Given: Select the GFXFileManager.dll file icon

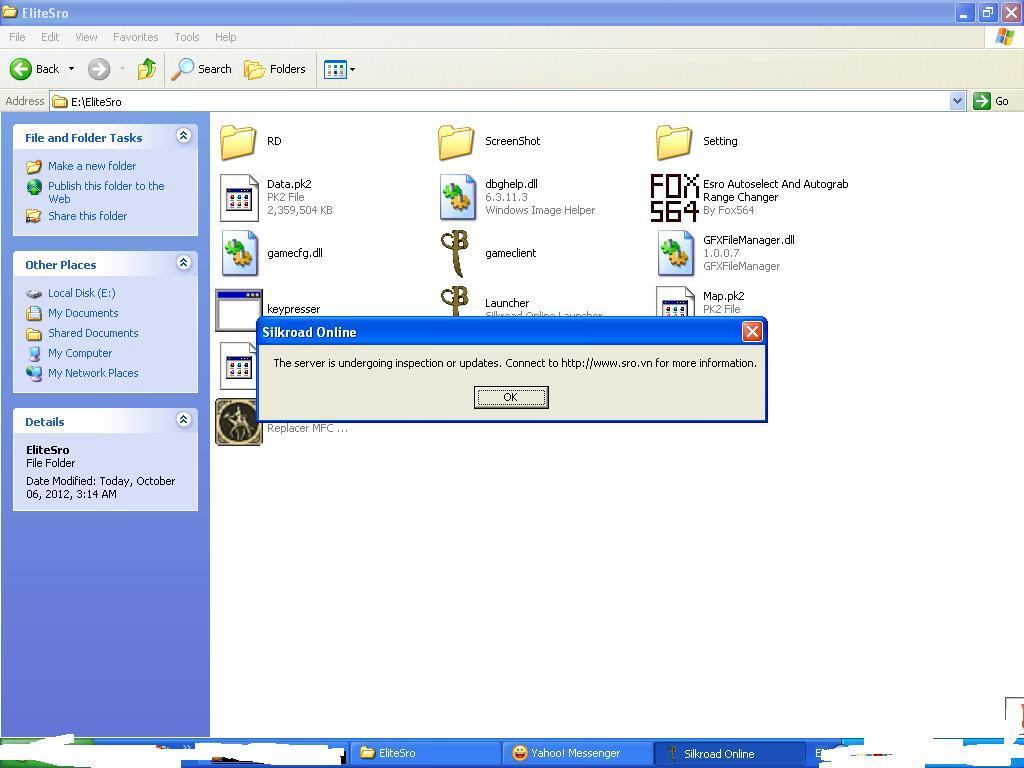Looking at the screenshot, I should [x=675, y=253].
